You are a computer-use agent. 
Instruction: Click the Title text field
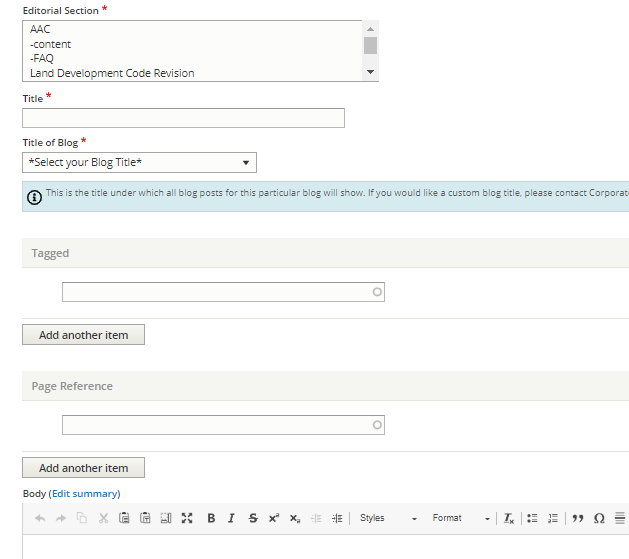point(183,118)
